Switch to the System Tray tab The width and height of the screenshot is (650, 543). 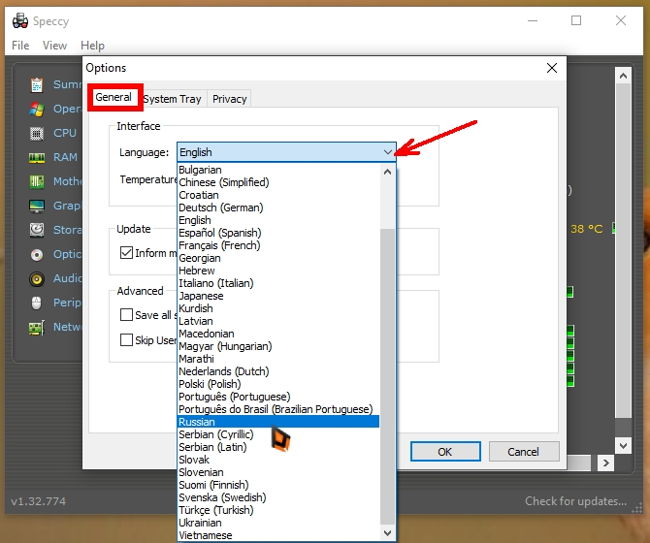[x=172, y=99]
